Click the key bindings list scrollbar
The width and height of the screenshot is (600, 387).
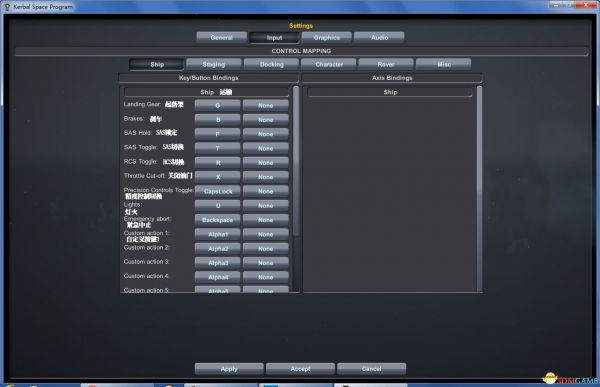point(296,161)
